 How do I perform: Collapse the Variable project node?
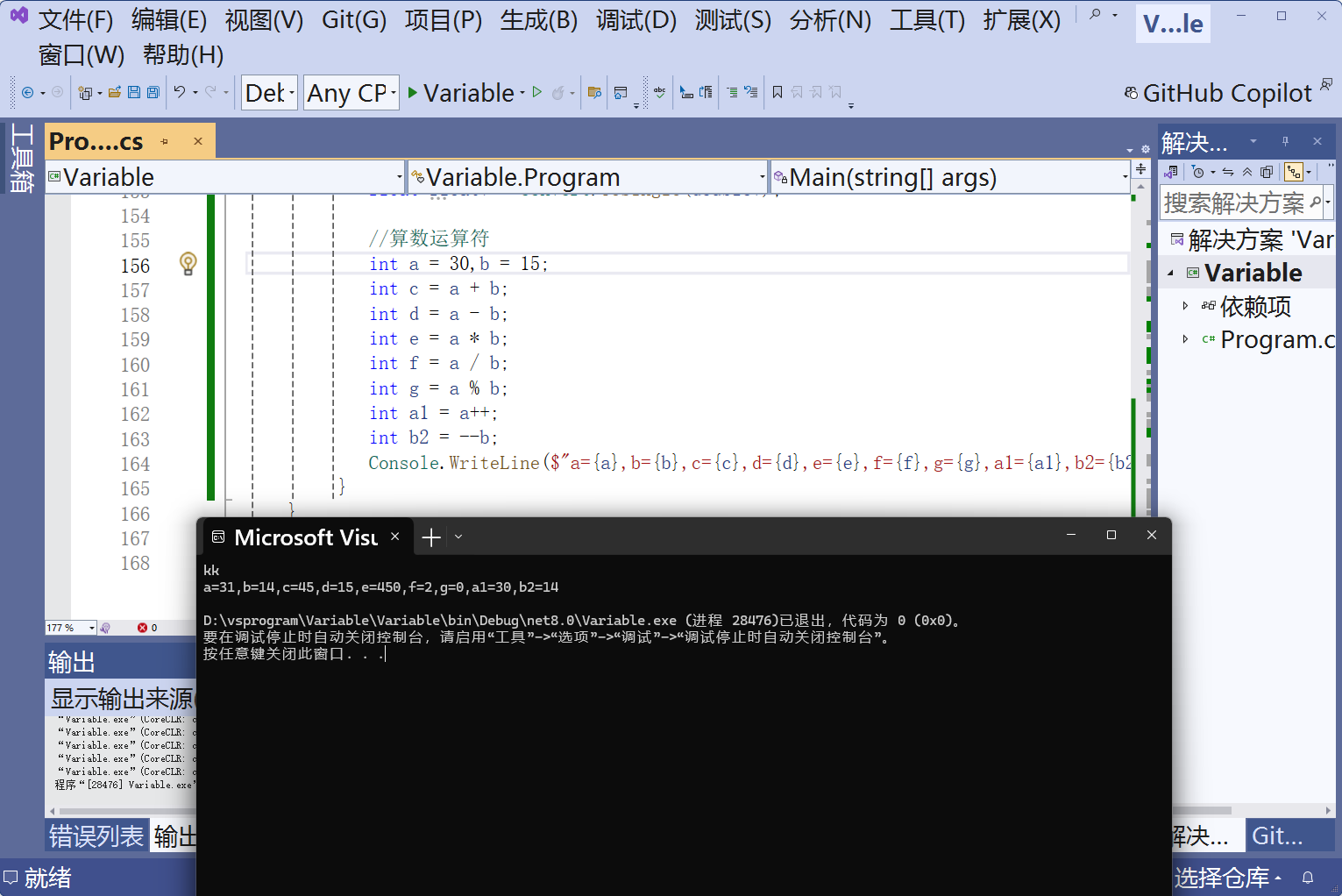click(x=1170, y=274)
